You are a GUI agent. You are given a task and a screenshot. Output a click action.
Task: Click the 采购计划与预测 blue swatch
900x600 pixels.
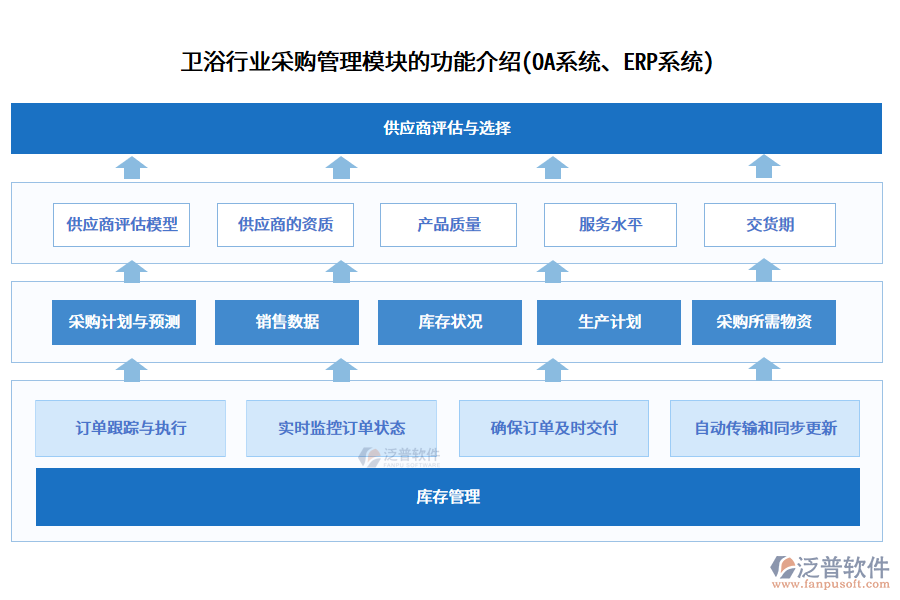tap(124, 322)
